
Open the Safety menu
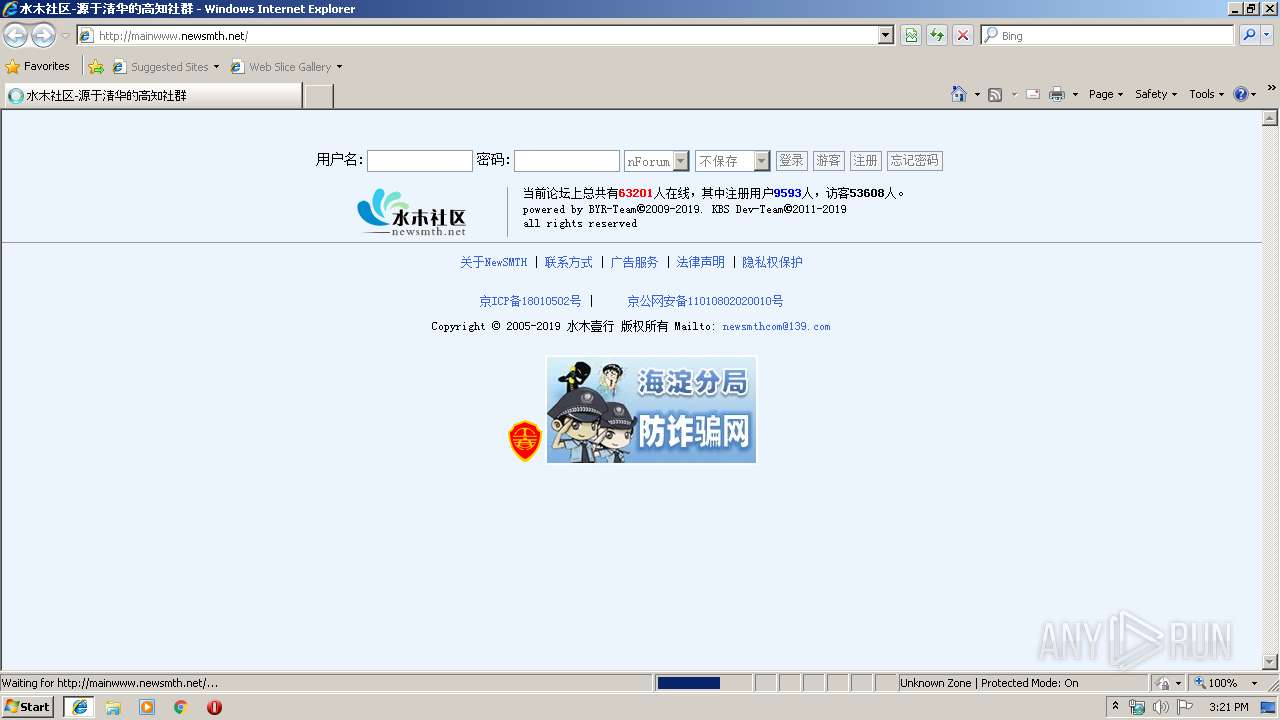click(x=1156, y=94)
